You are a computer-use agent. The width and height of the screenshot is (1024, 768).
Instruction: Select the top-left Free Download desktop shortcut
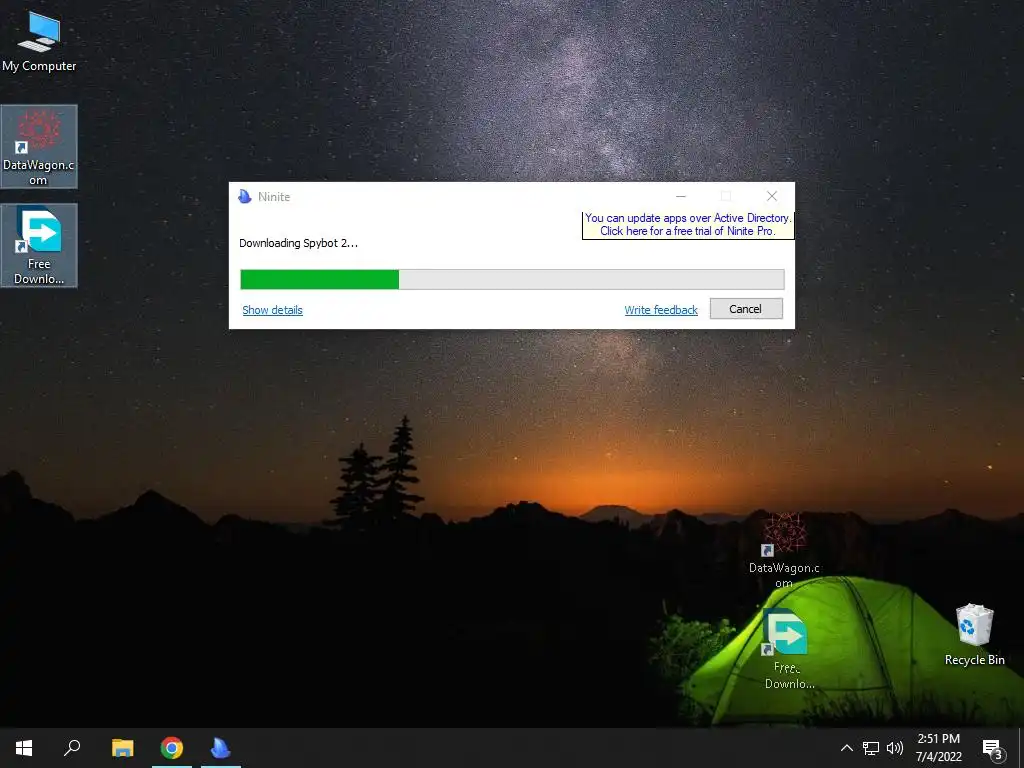click(x=39, y=246)
